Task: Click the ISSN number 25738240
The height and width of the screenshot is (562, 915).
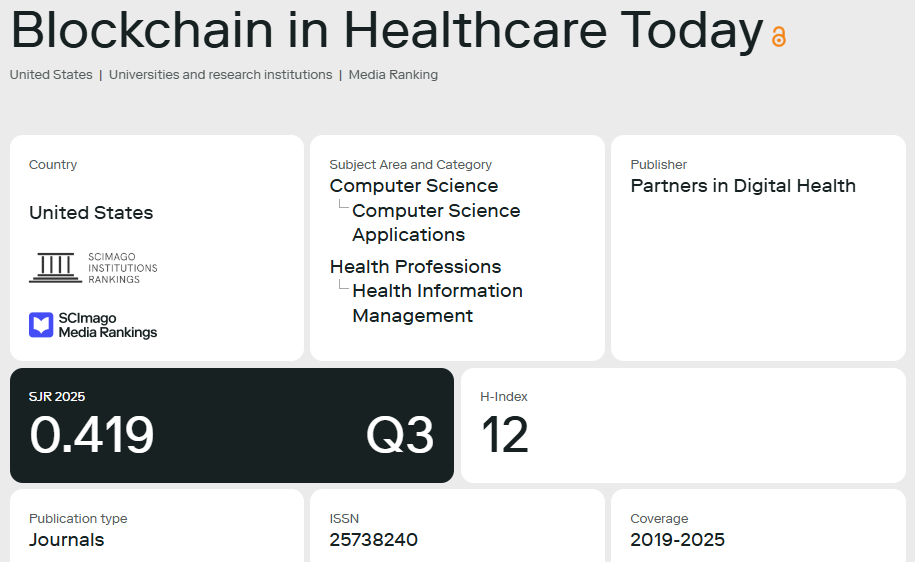Action: click(373, 540)
